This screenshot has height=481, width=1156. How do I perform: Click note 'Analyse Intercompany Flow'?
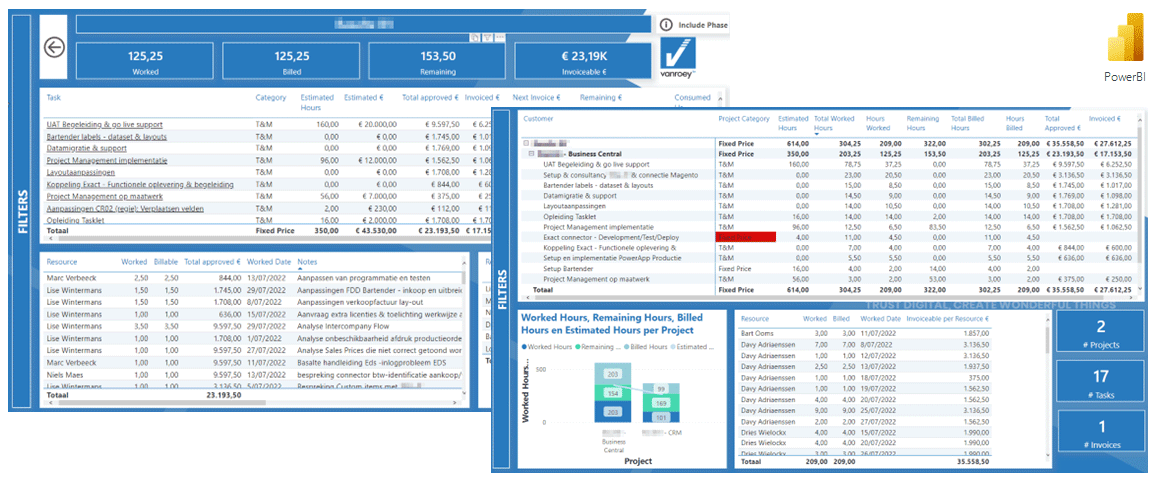click(345, 326)
